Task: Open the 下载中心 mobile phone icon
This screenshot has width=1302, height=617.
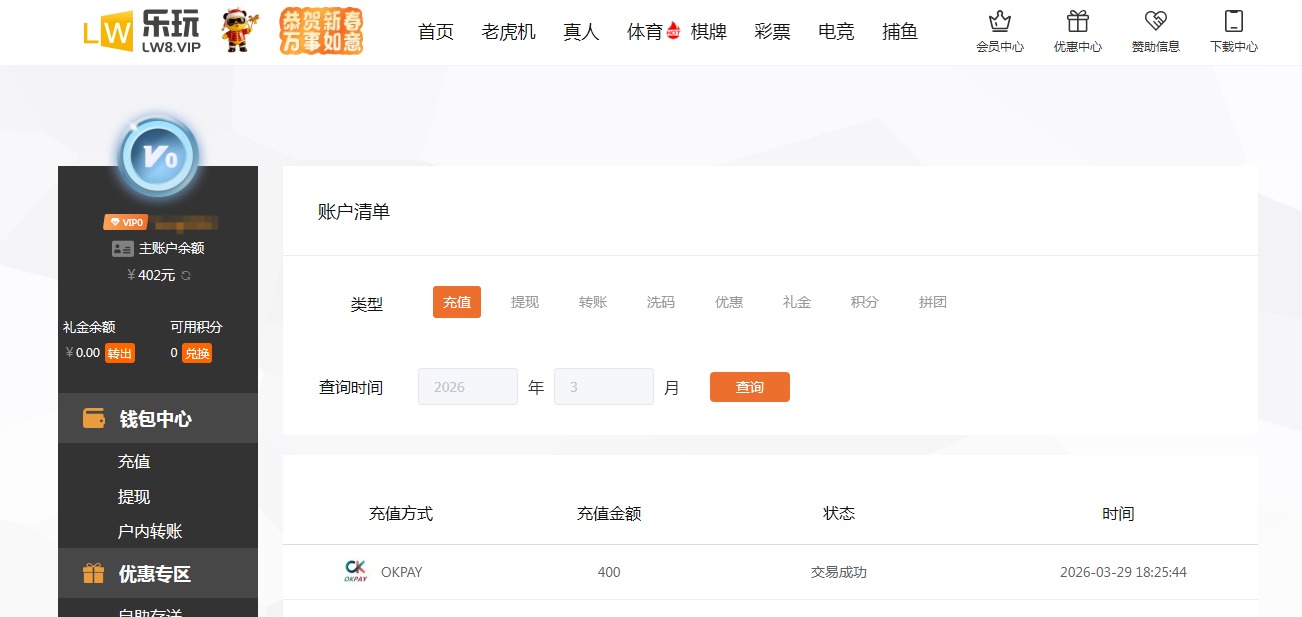Action: (x=1233, y=20)
